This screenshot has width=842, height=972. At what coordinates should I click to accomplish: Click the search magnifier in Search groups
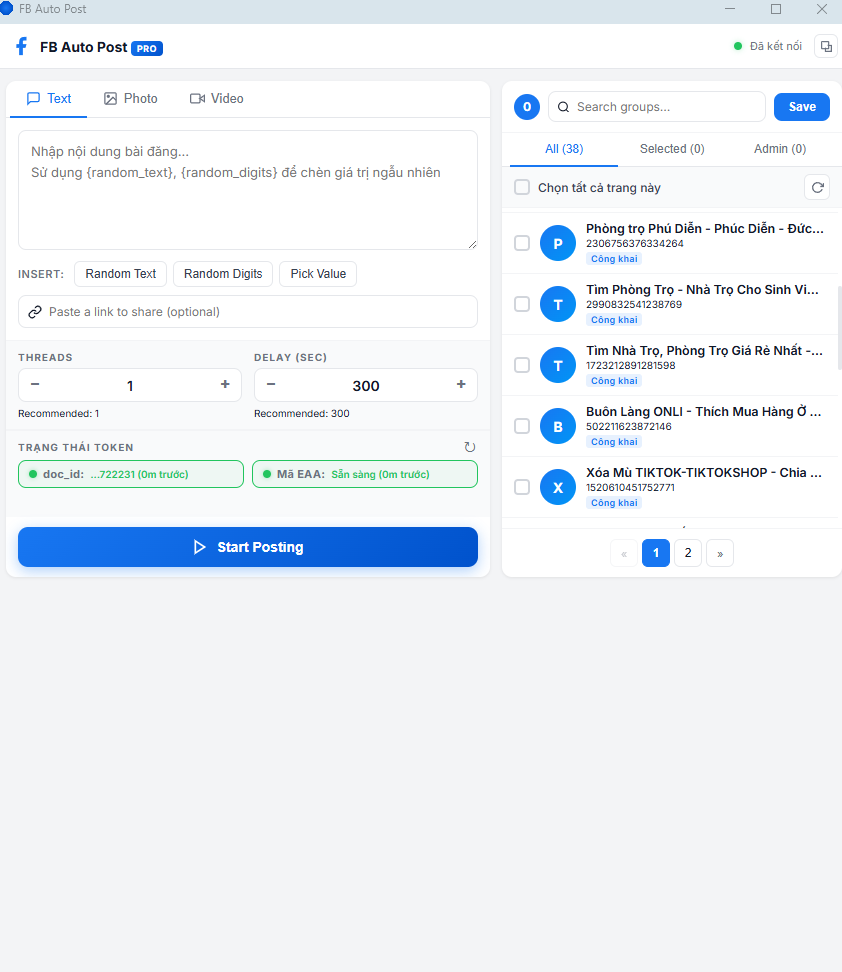(x=563, y=107)
